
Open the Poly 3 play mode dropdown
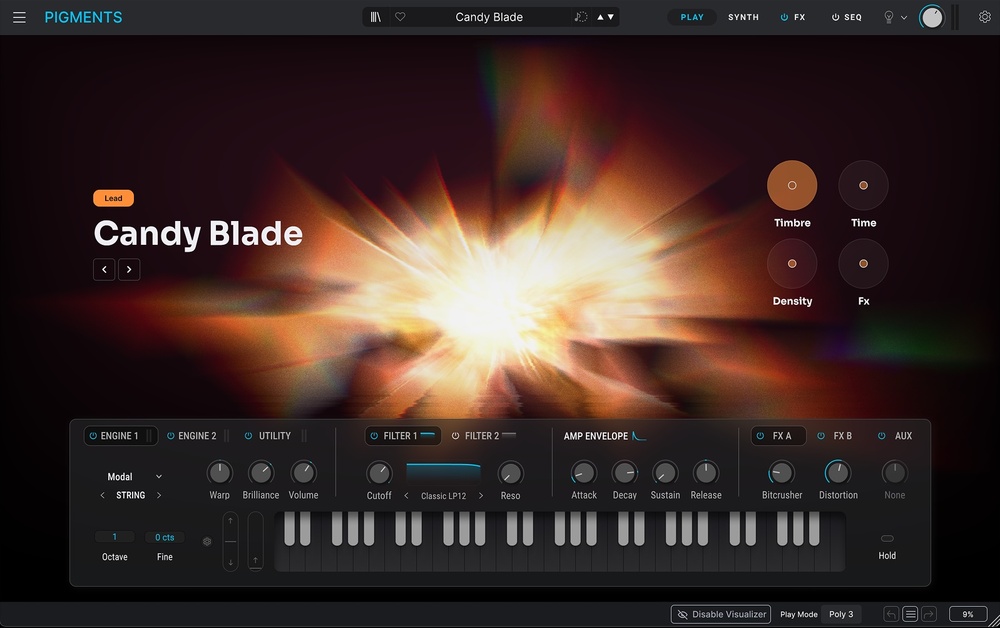(x=841, y=614)
